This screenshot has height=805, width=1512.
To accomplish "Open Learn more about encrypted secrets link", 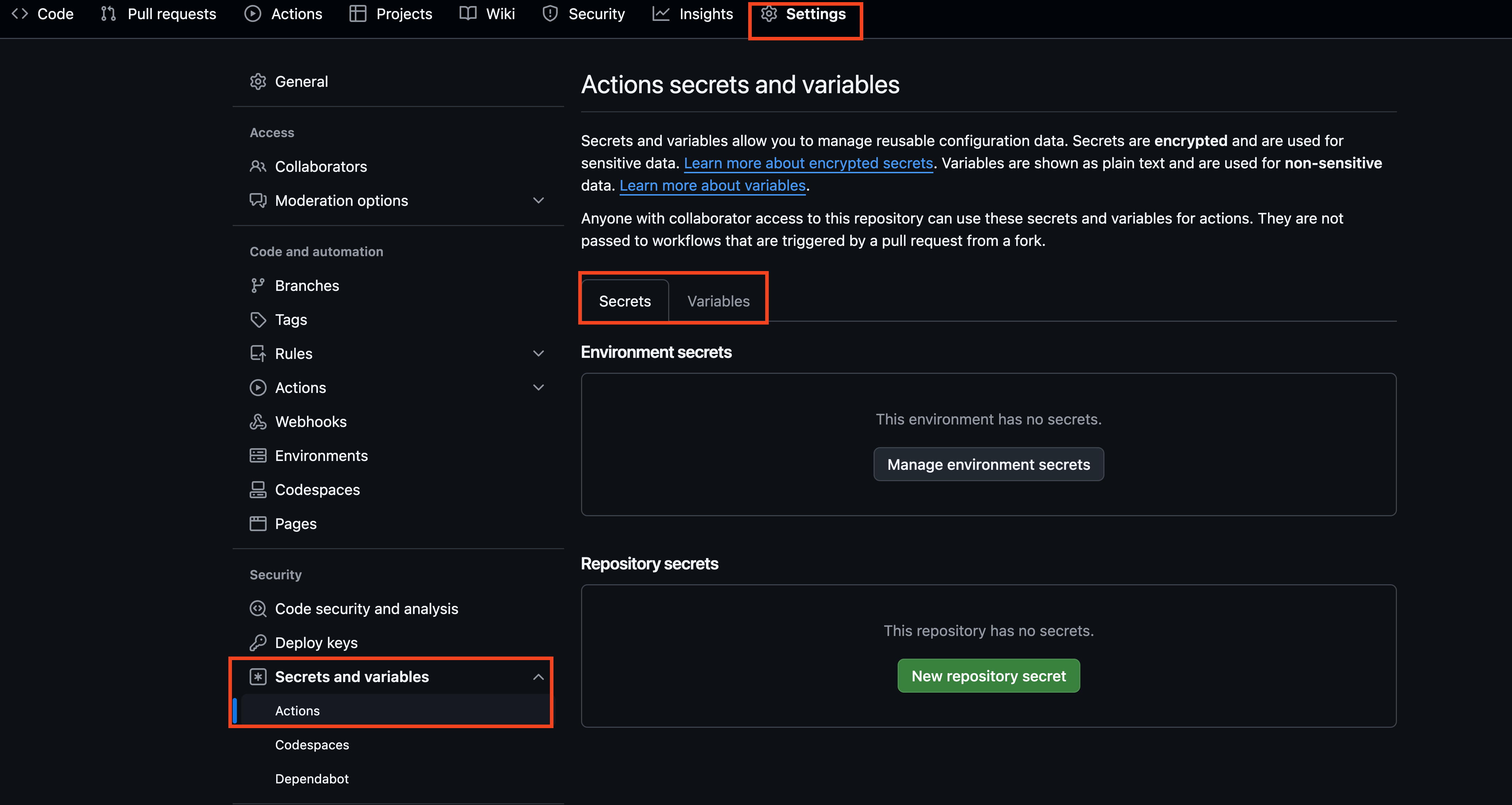I will click(808, 163).
